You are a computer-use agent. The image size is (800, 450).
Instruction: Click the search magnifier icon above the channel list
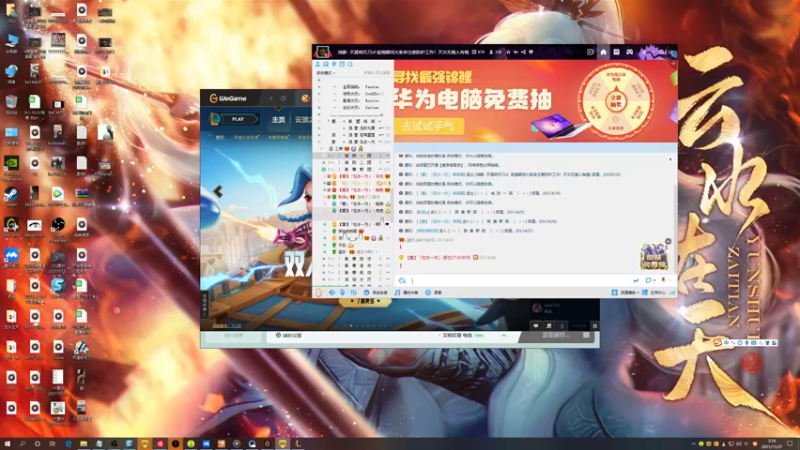[351, 64]
